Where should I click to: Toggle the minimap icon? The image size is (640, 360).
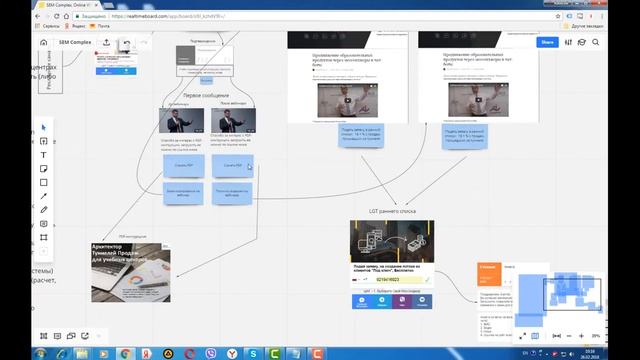[535, 336]
